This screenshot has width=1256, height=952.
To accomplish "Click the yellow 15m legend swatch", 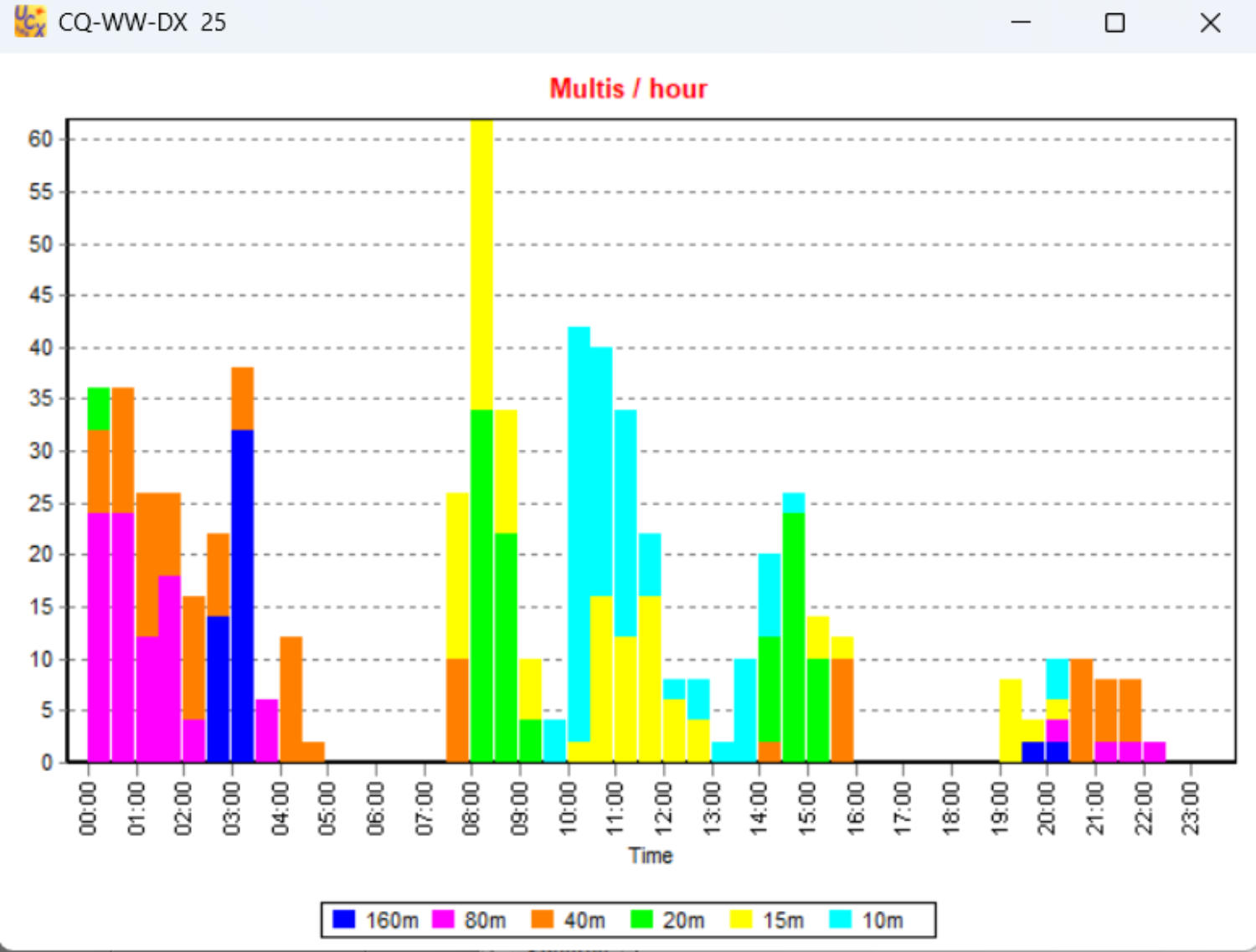I will click(x=741, y=919).
